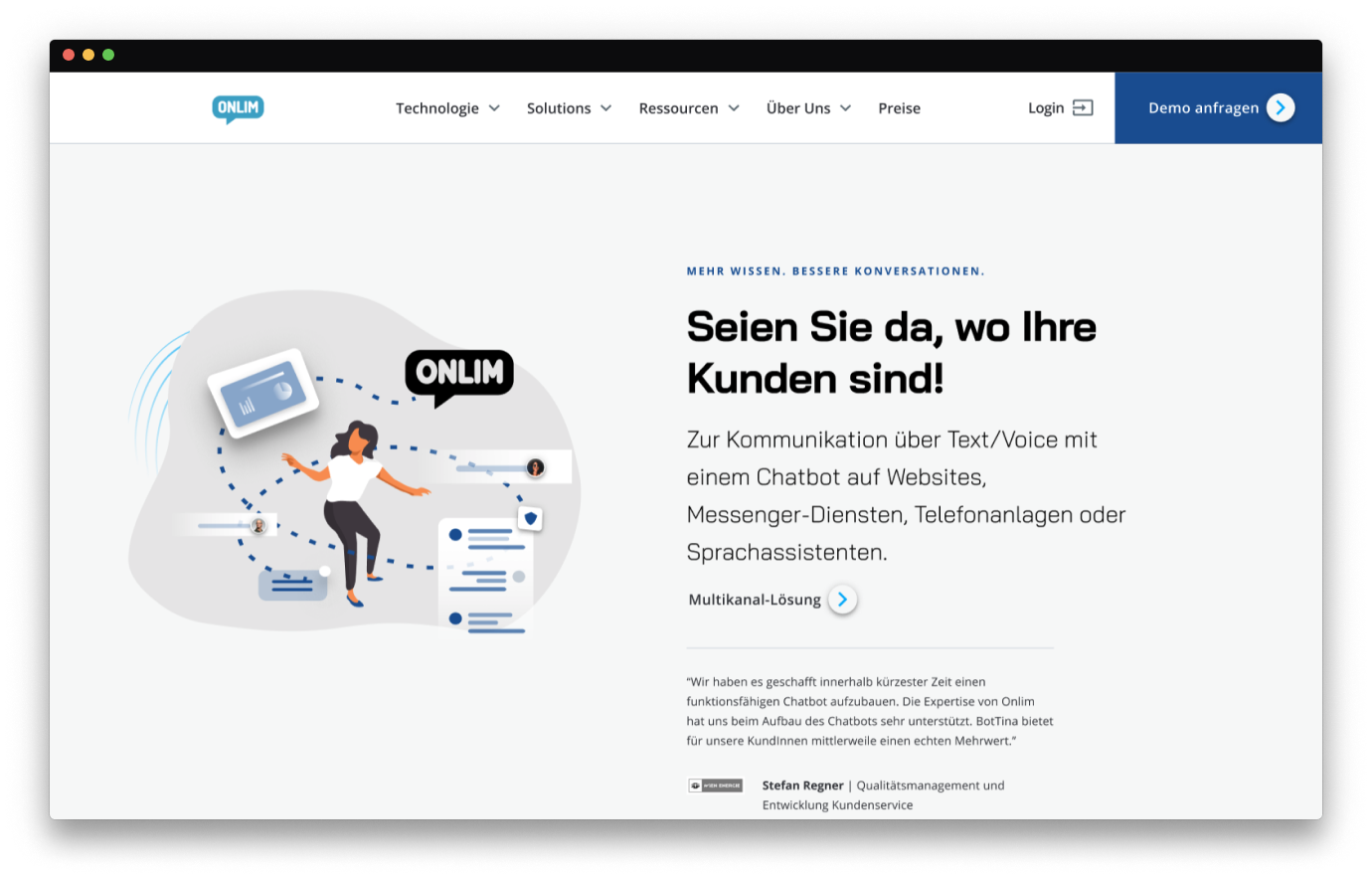Maximize the window with green button
This screenshot has height=879, width=1372.
pos(108,55)
